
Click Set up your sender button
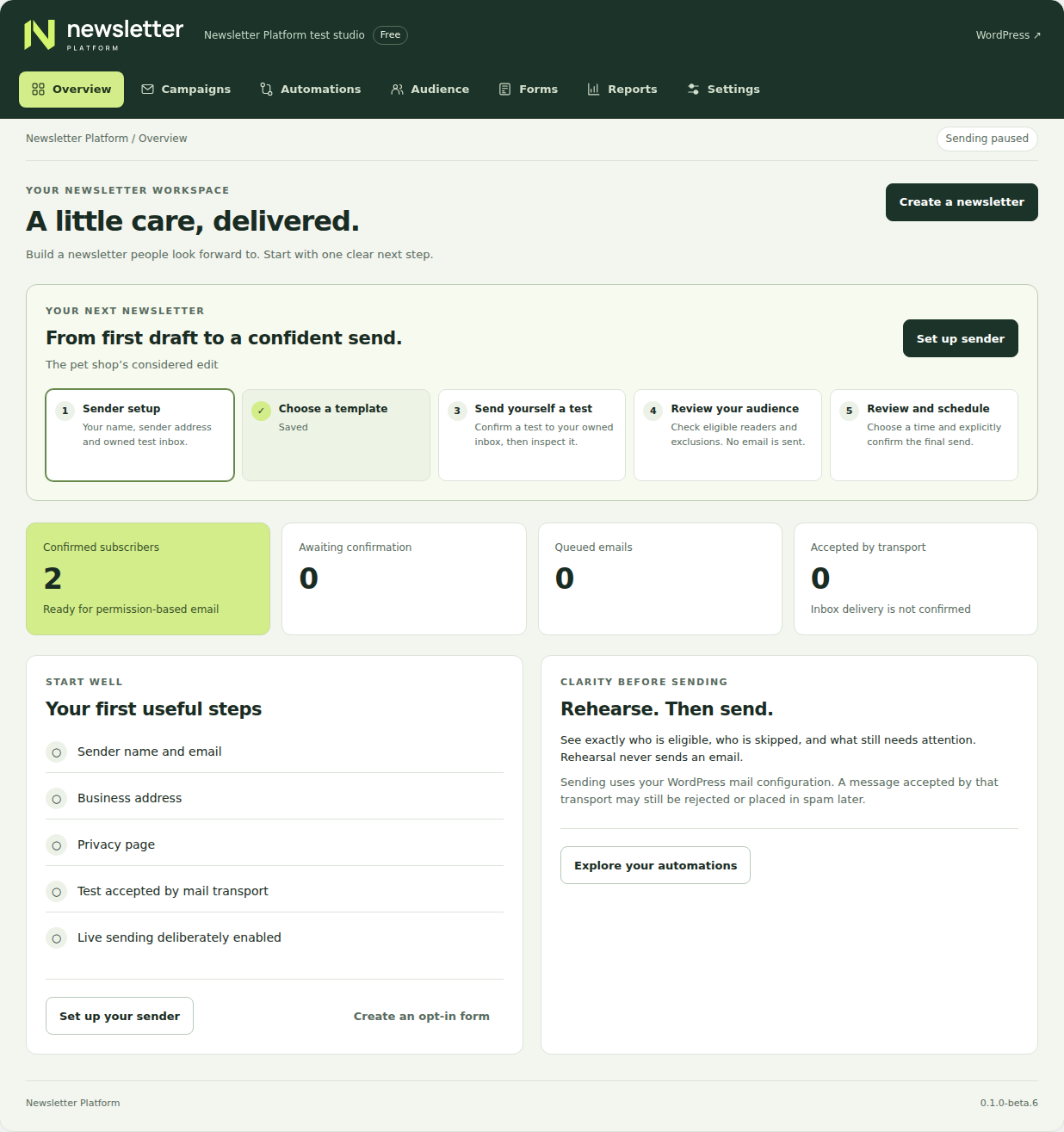click(120, 1016)
